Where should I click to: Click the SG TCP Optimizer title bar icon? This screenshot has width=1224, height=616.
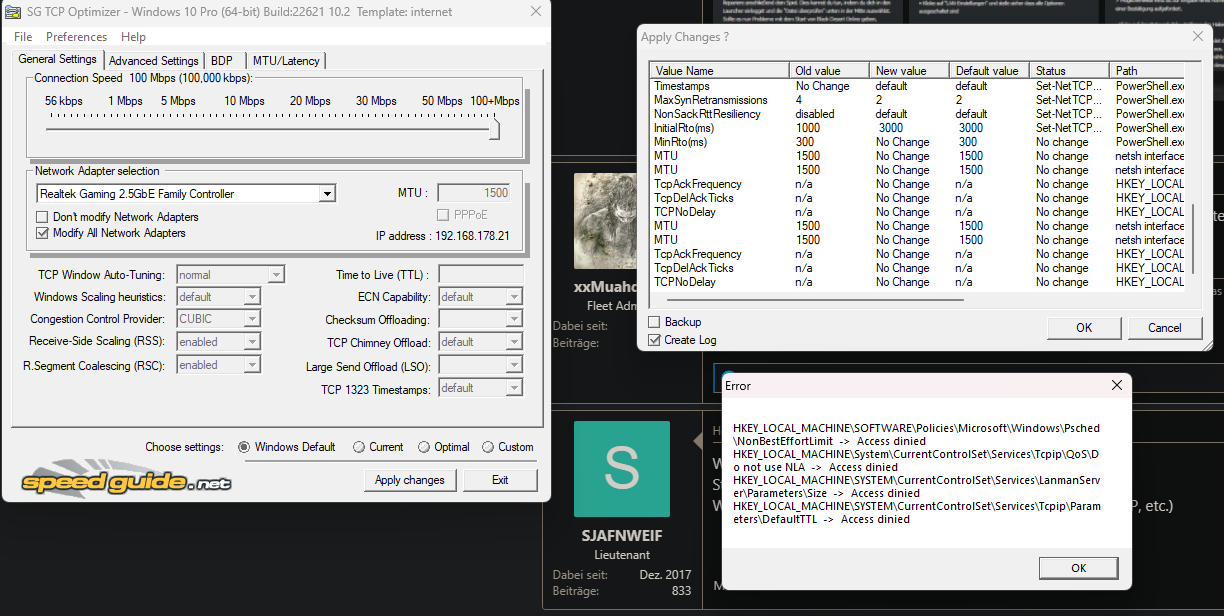tap(14, 12)
